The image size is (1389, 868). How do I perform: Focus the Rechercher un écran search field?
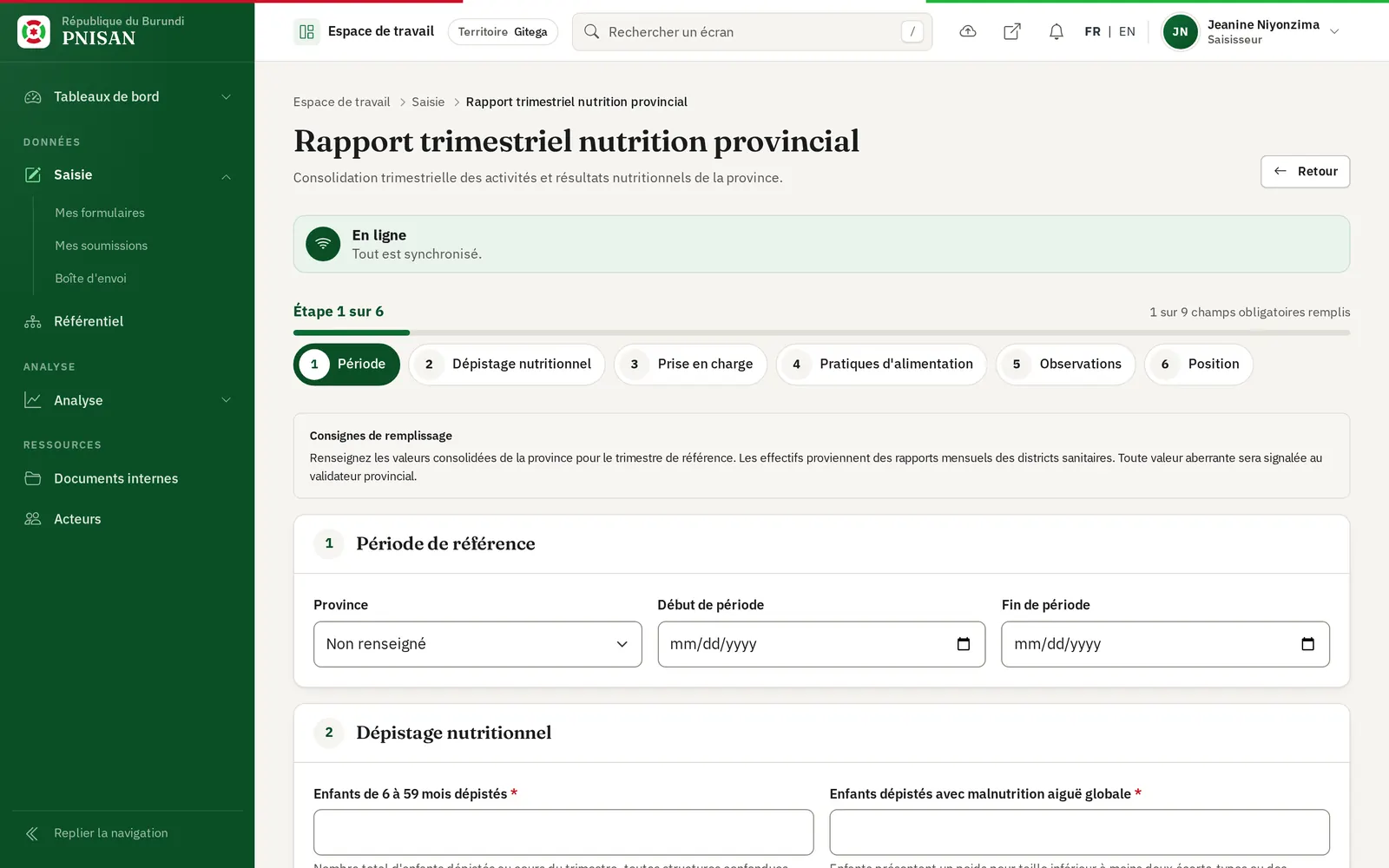[752, 32]
